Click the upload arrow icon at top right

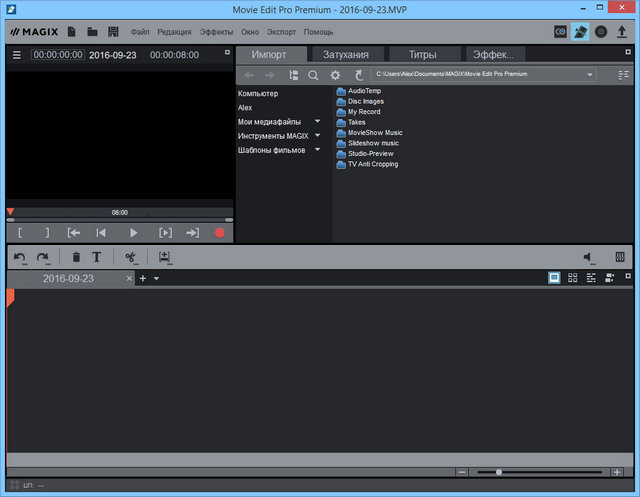pyautogui.click(x=621, y=32)
